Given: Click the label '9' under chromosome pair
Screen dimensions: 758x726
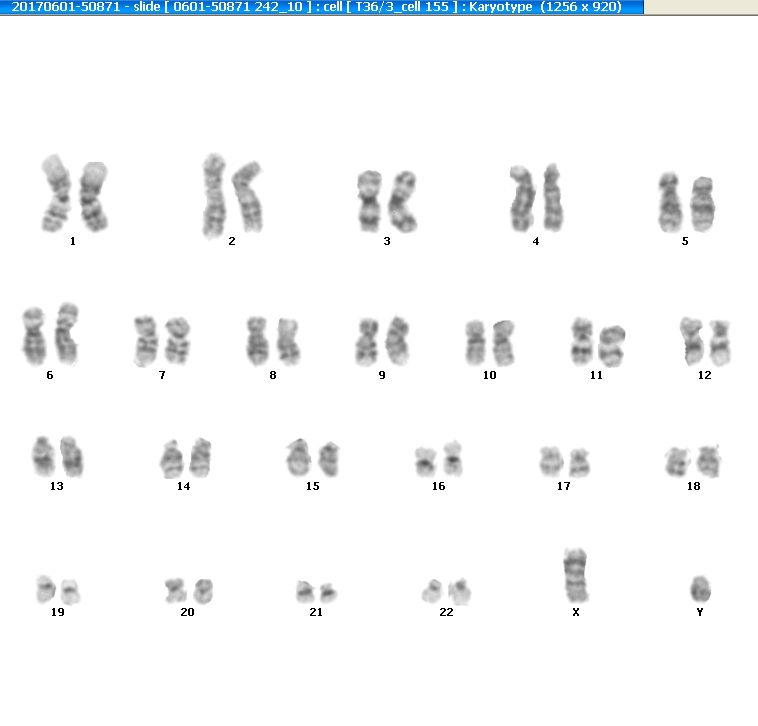Looking at the screenshot, I should point(382,375).
